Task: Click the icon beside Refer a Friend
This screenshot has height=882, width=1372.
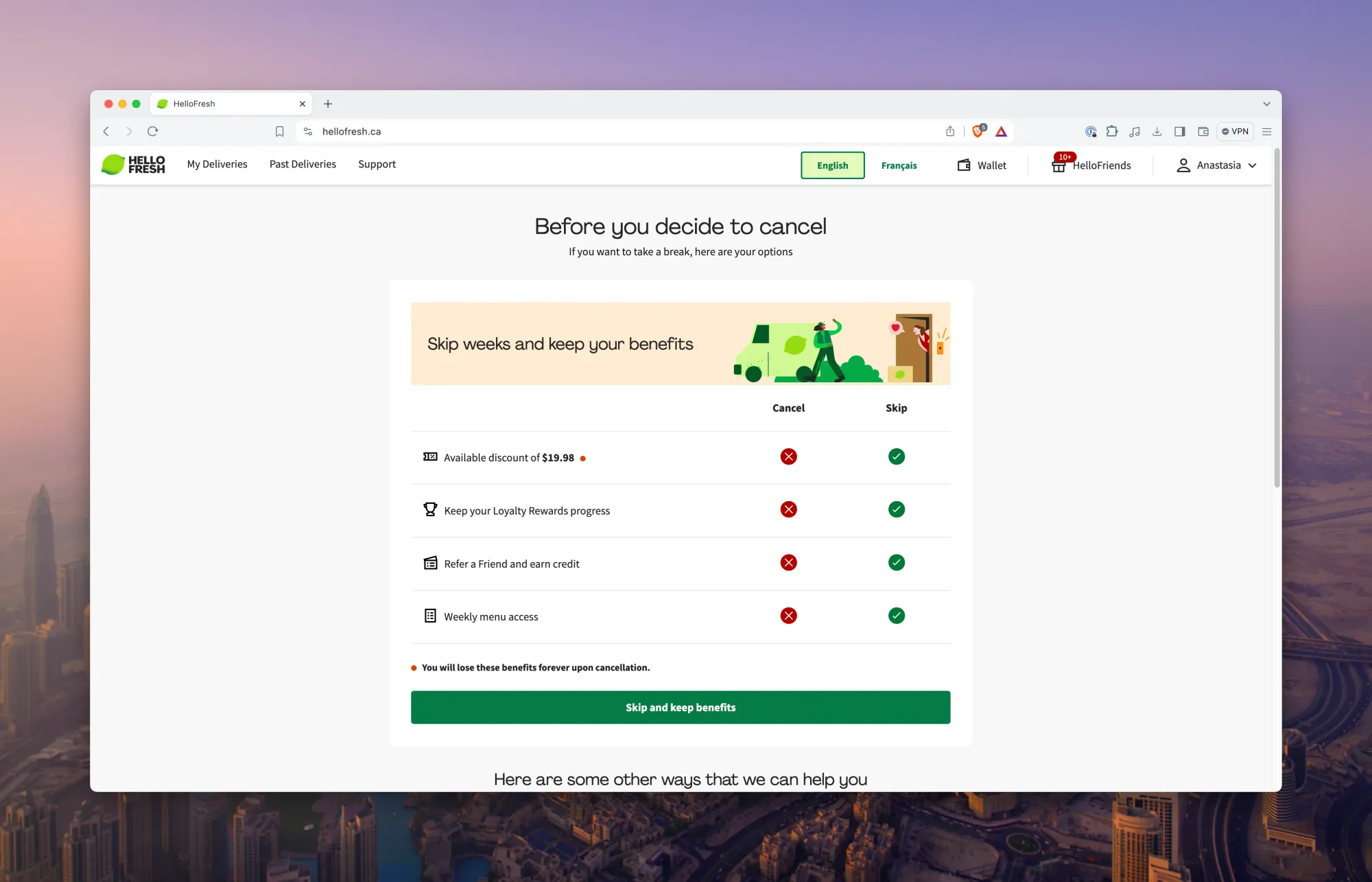Action: coord(430,563)
